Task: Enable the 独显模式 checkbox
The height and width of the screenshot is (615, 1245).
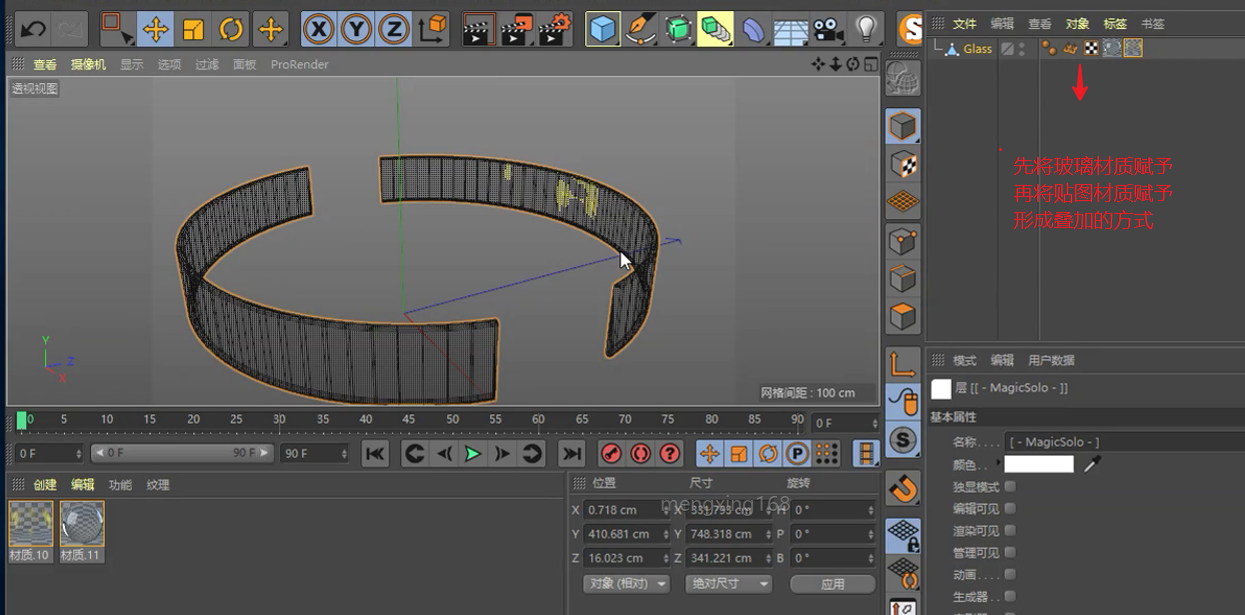Action: (x=1010, y=487)
